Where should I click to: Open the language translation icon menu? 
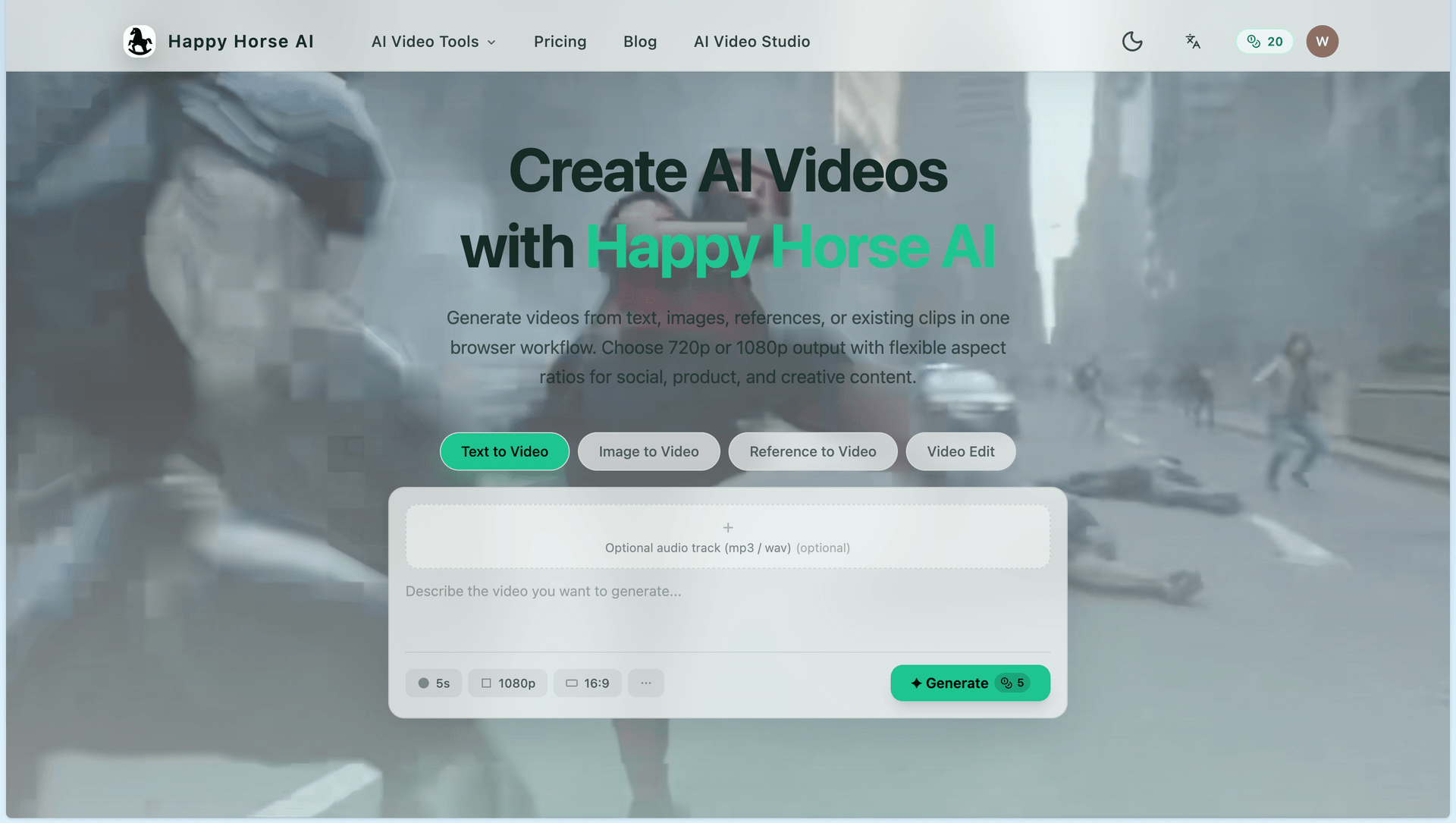(1193, 41)
